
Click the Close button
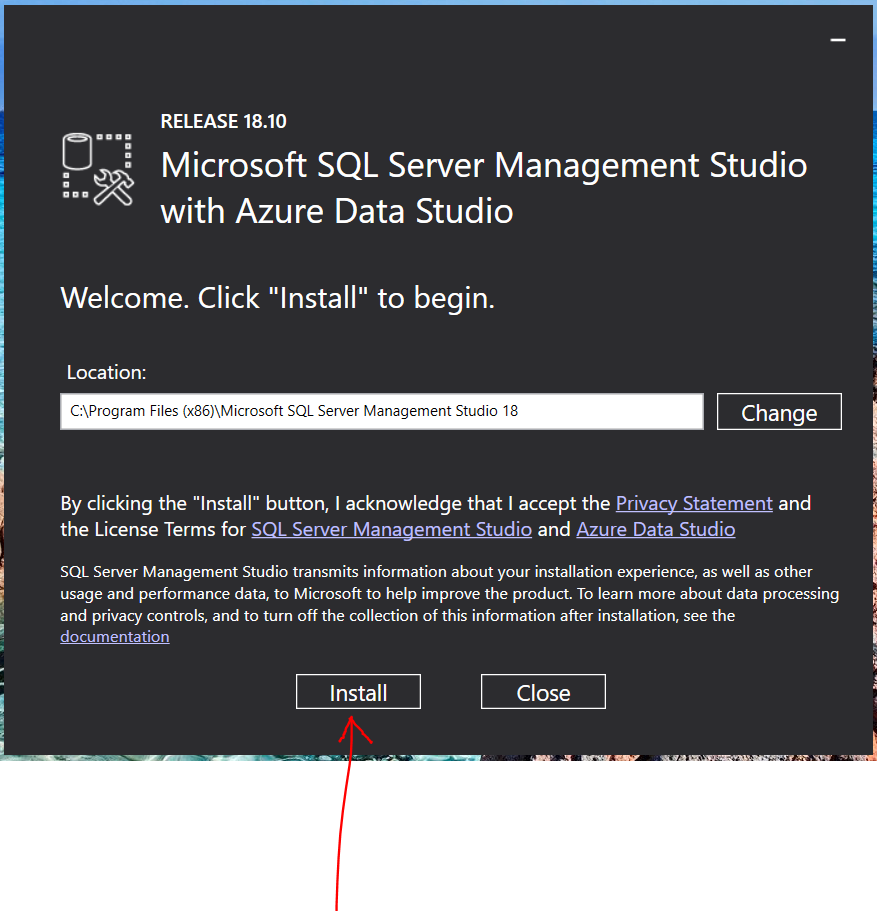(543, 691)
